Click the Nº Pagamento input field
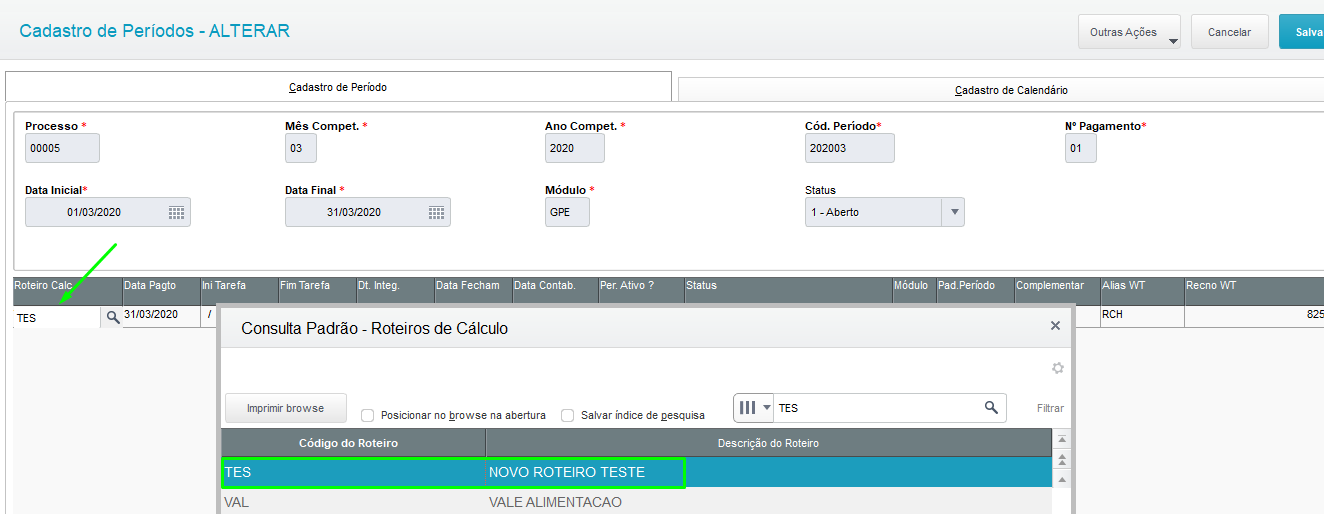This screenshot has width=1324, height=514. [x=1081, y=148]
